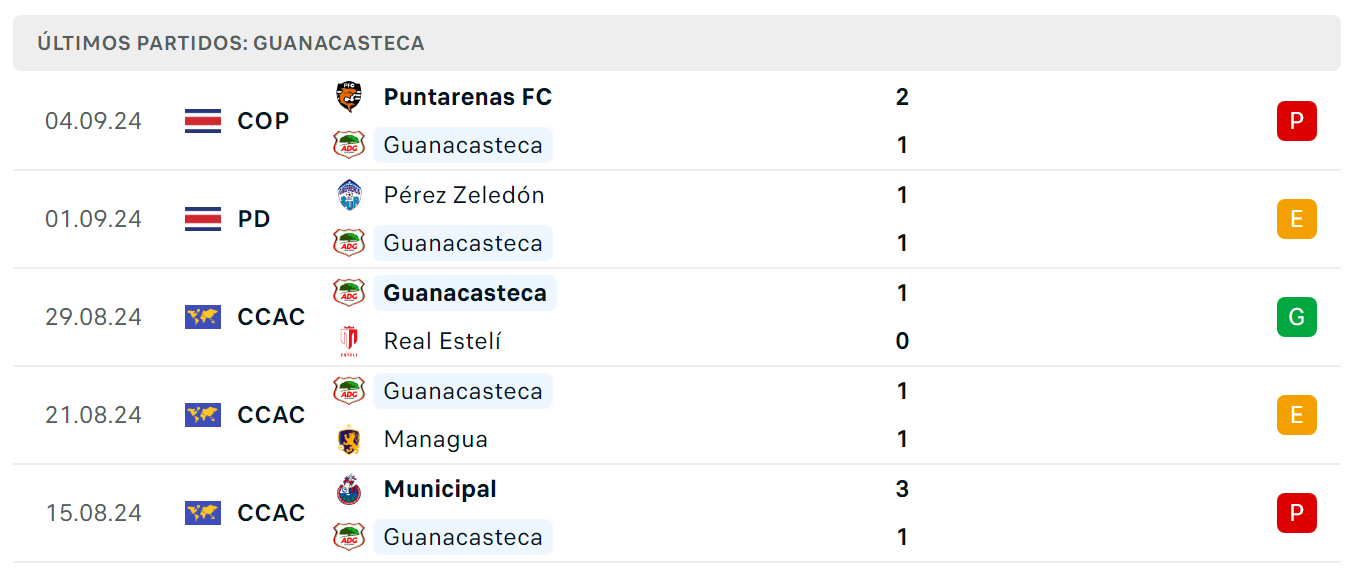Click the CCAC label on 21.08.24 row

271,415
